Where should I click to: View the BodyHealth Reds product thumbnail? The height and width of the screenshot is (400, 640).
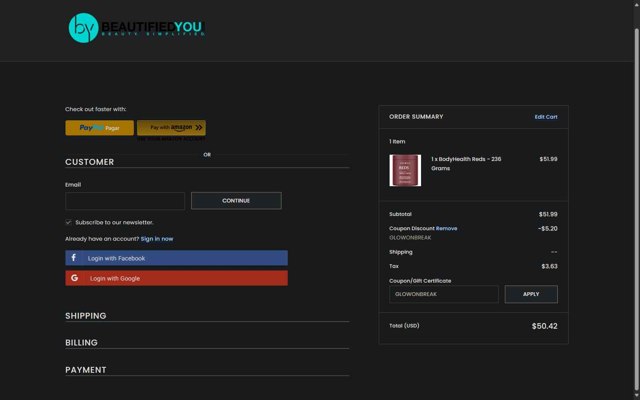click(405, 170)
